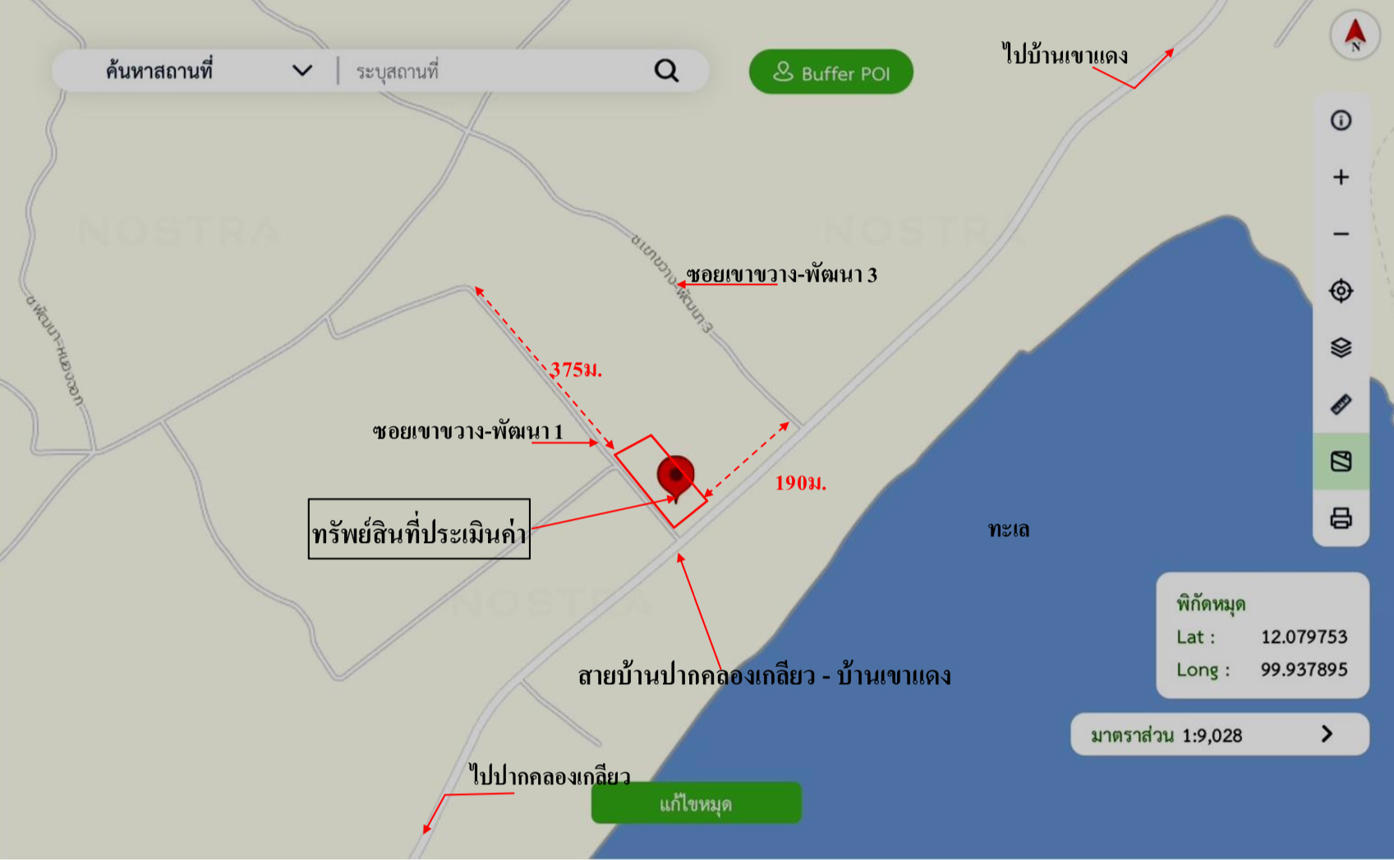Click the north compass arrow icon
This screenshot has height=860, width=1394.
coord(1355,35)
